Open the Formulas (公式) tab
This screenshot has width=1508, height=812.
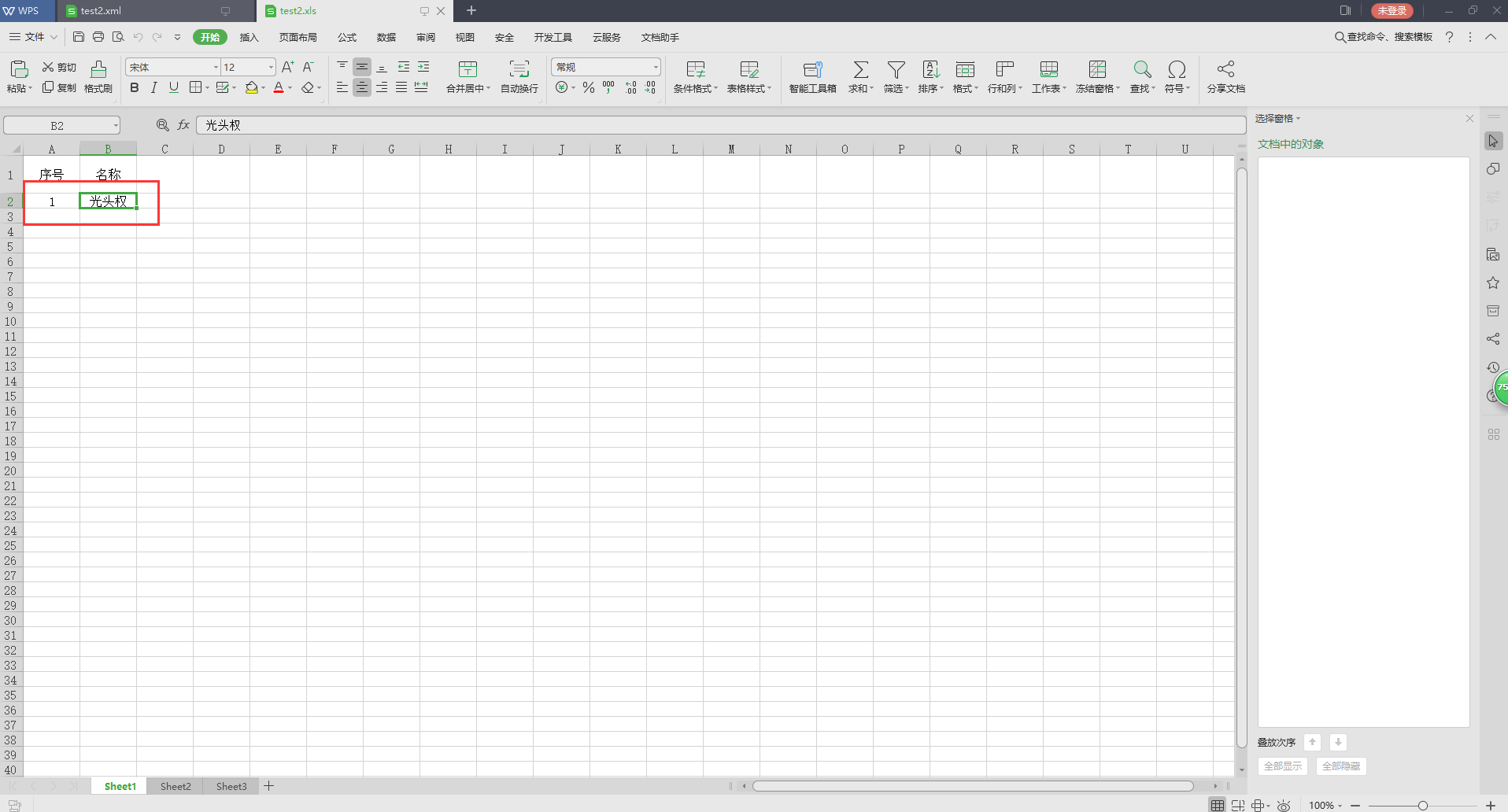(x=347, y=37)
